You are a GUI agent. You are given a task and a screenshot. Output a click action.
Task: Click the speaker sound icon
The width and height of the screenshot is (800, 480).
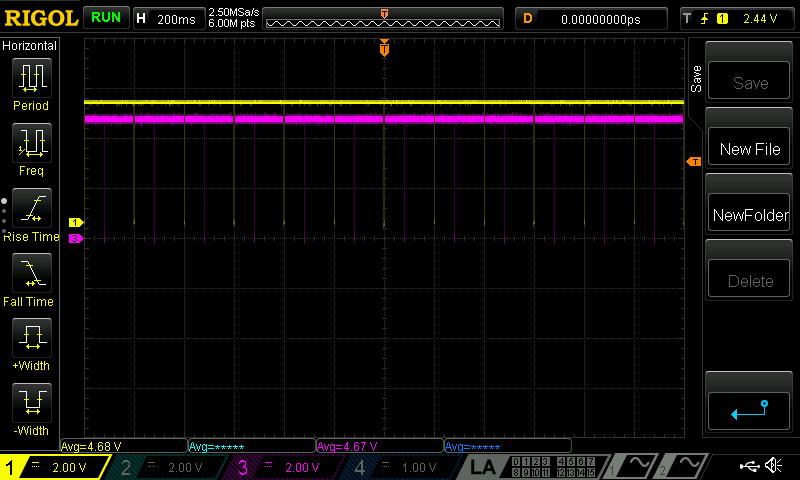coord(773,465)
